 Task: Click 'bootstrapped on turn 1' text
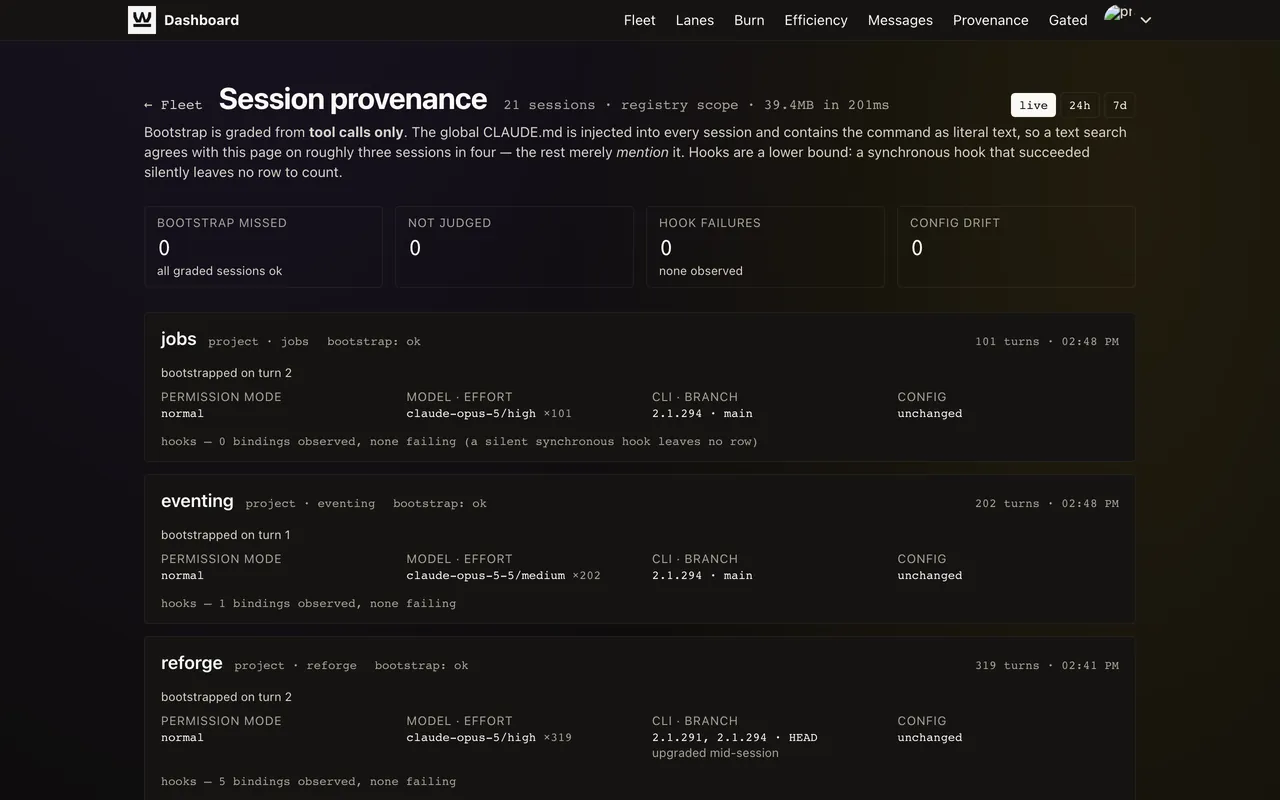click(x=226, y=535)
